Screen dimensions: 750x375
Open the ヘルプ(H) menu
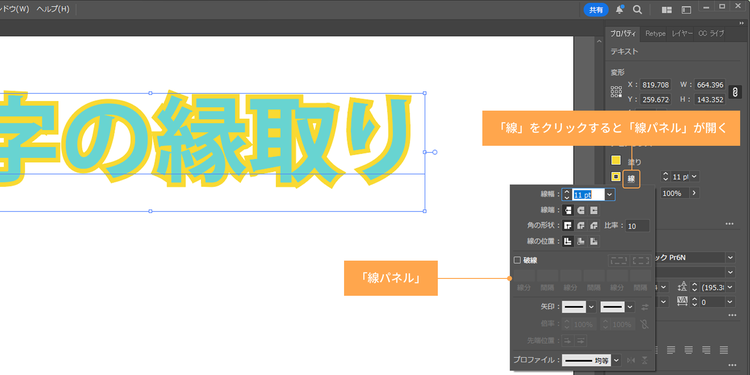click(53, 9)
